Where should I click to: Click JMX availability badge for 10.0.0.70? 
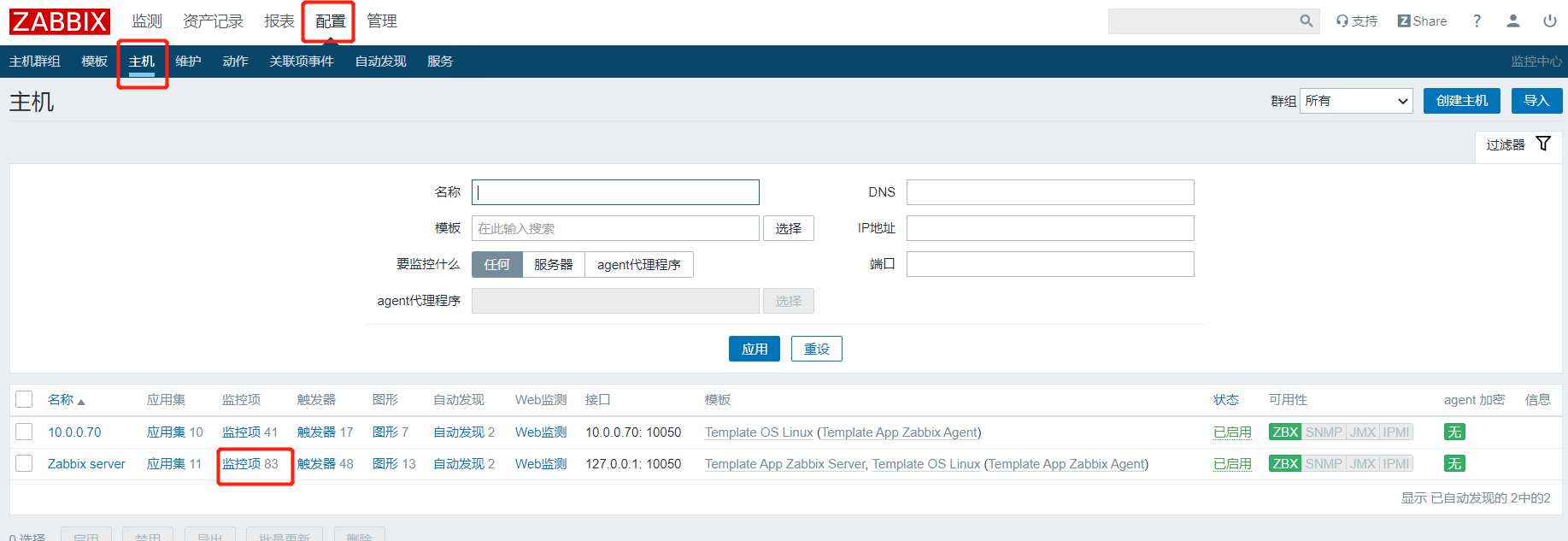1363,432
